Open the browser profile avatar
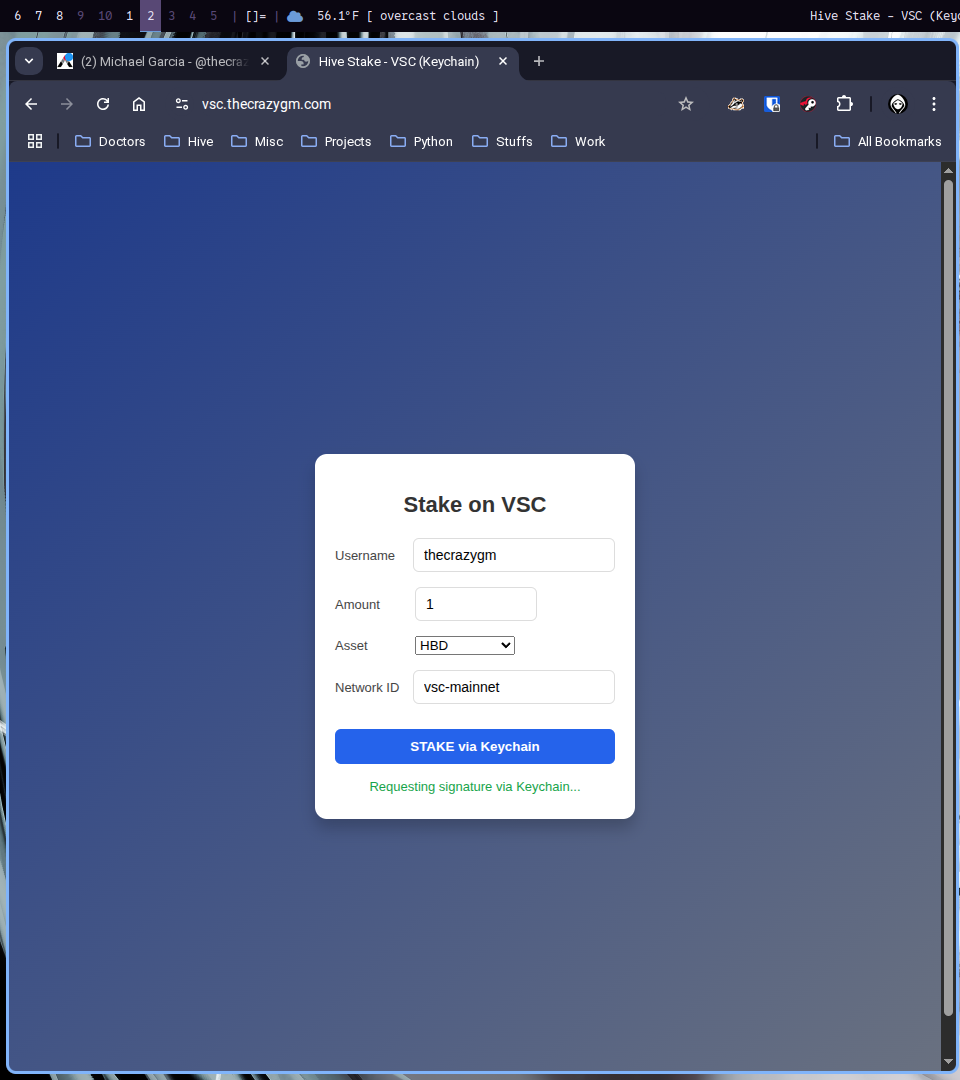This screenshot has height=1080, width=960. tap(898, 104)
